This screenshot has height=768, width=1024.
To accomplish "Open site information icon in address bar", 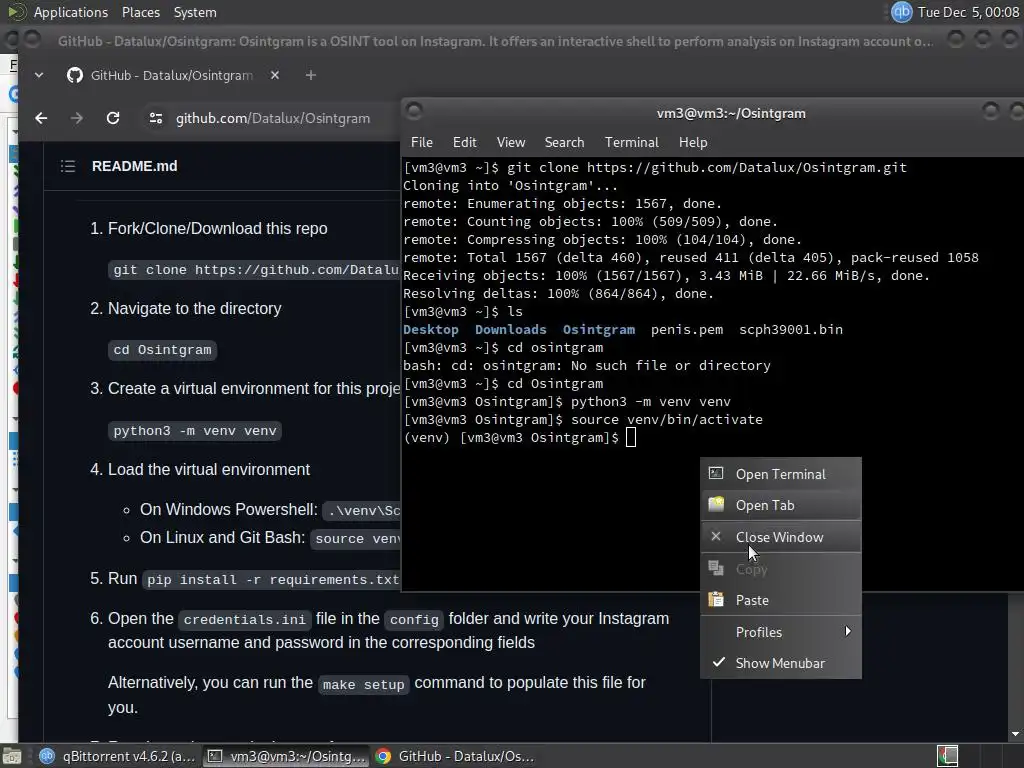I will pos(155,118).
